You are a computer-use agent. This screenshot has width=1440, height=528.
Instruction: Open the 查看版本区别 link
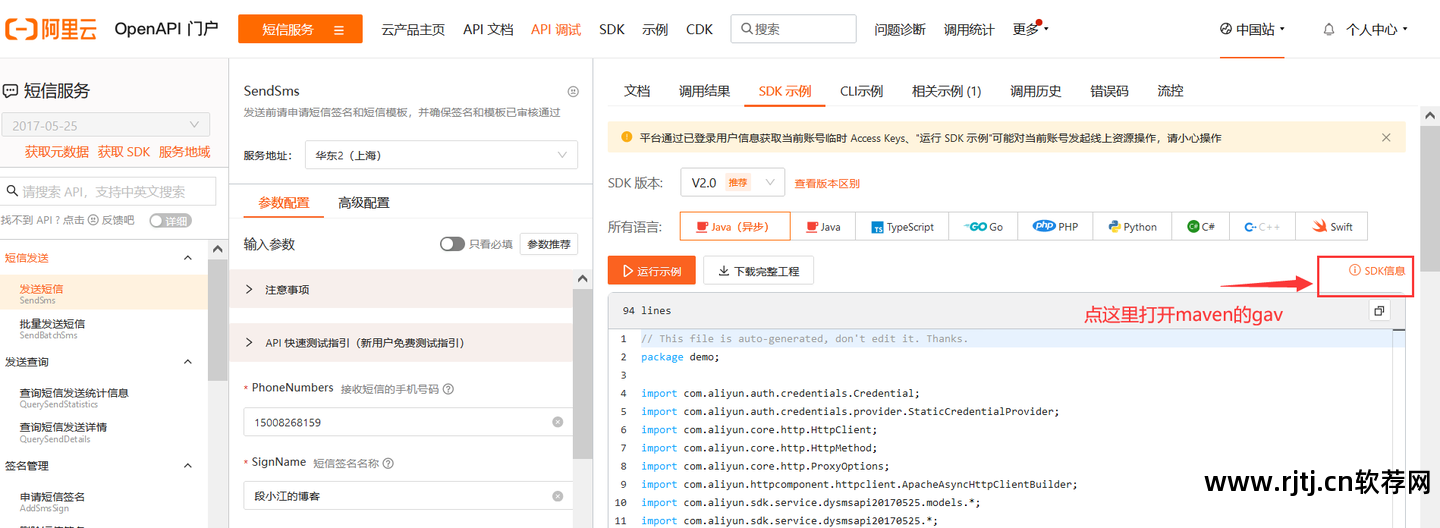pos(827,183)
